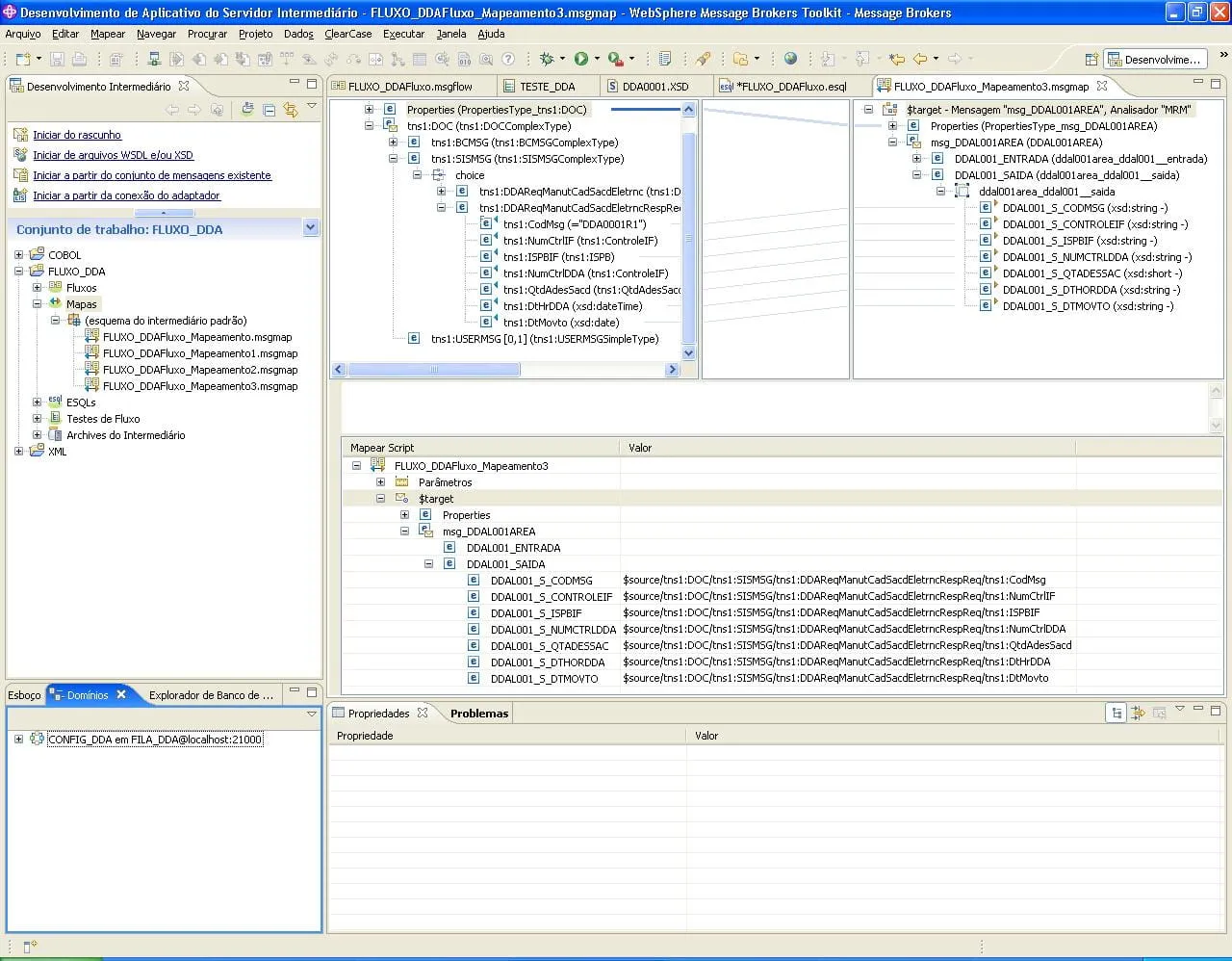Screen dimensions: 1232x961
Task: Switch to the Problemas tab
Action: (478, 714)
